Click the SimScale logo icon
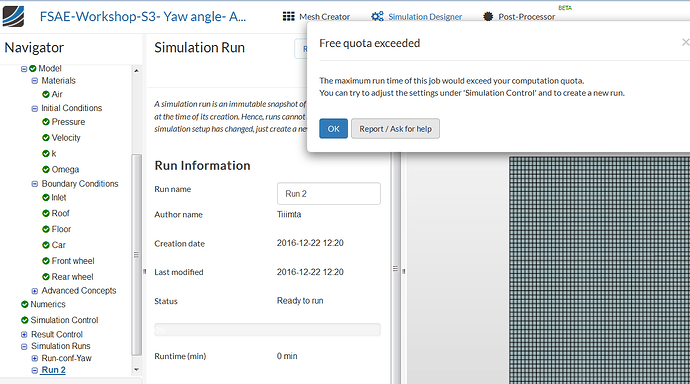The height and width of the screenshot is (384, 690). coord(13,16)
